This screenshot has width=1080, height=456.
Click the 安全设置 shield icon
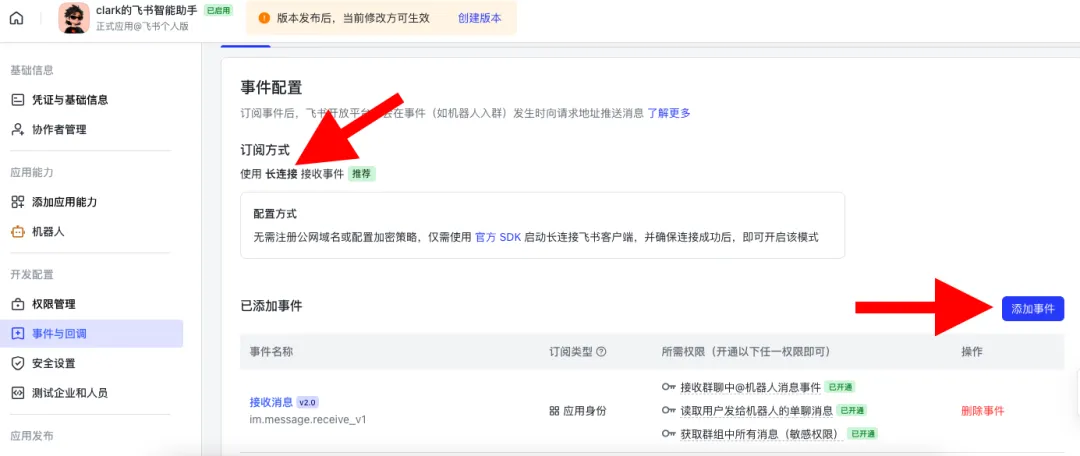(18, 363)
